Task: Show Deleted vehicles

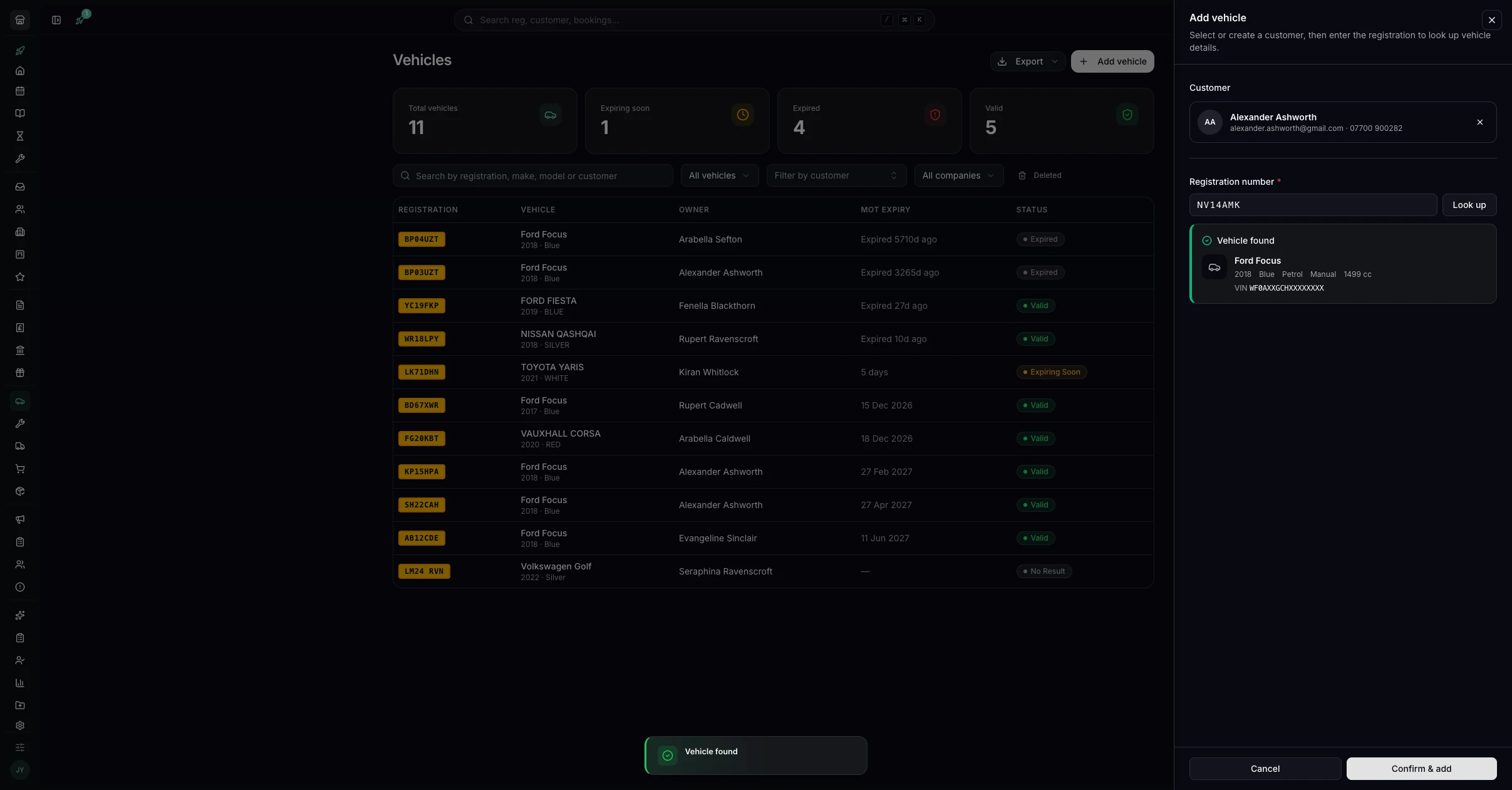Action: click(1040, 175)
